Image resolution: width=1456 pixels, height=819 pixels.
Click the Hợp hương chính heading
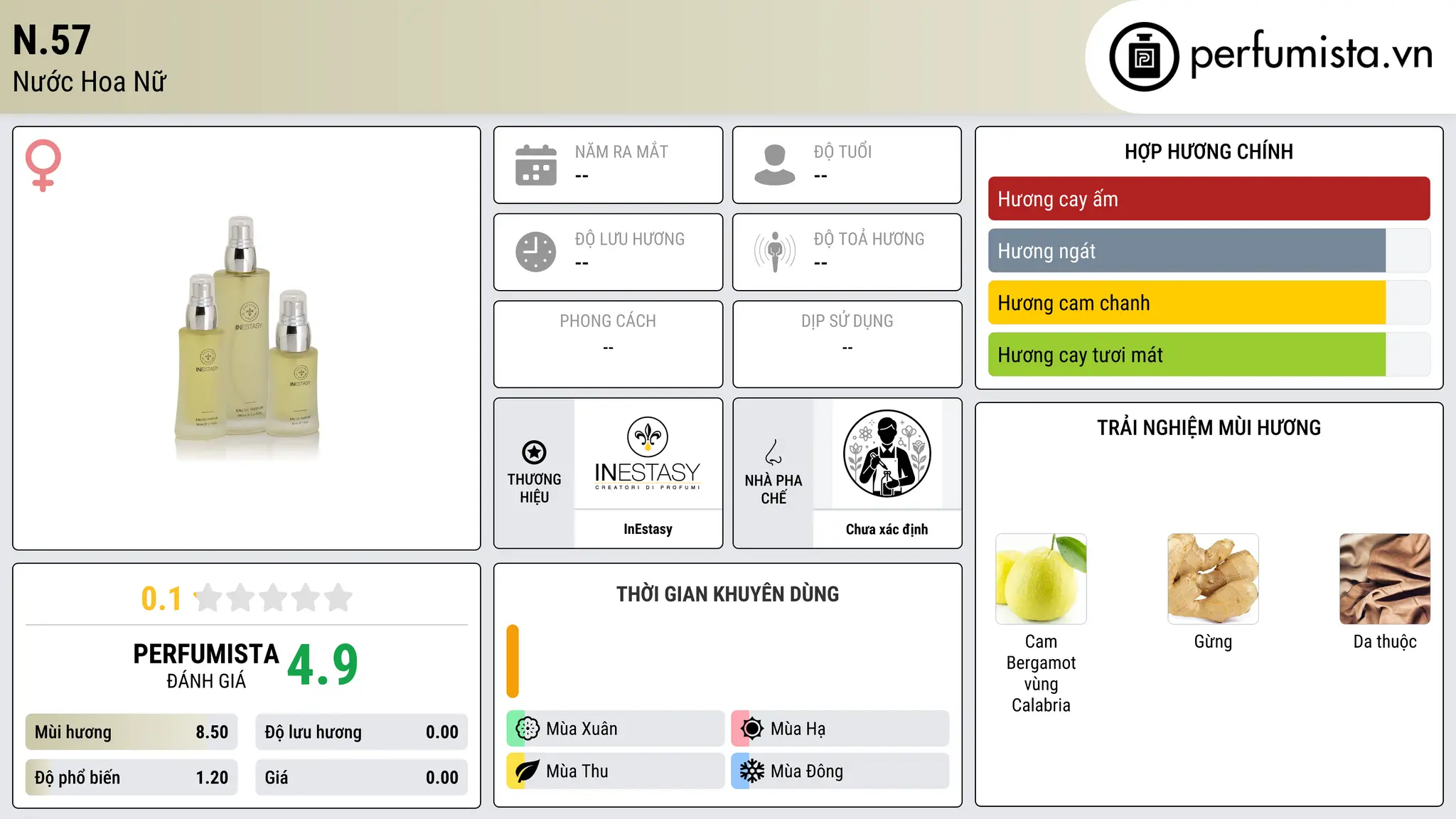[1209, 151]
